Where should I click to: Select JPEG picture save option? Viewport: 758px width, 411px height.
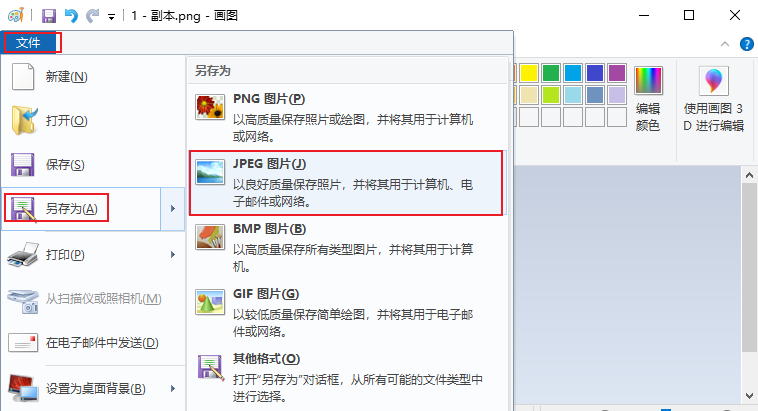coord(347,183)
